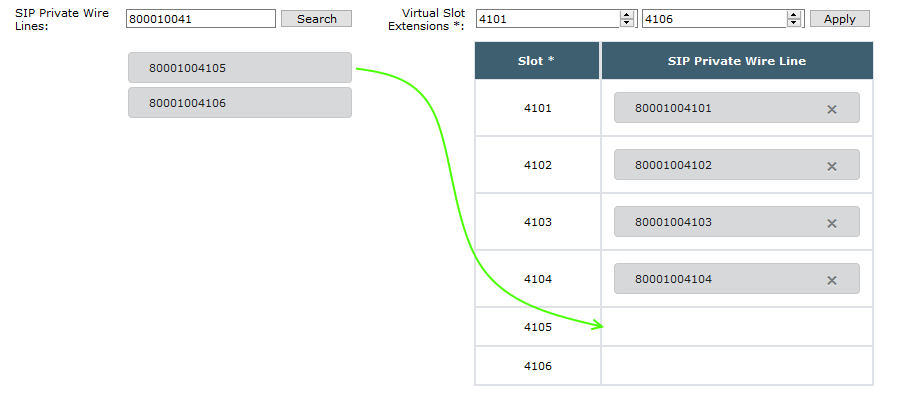Select the 80001004106 line in search results
The width and height of the screenshot is (898, 396).
pyautogui.click(x=239, y=103)
